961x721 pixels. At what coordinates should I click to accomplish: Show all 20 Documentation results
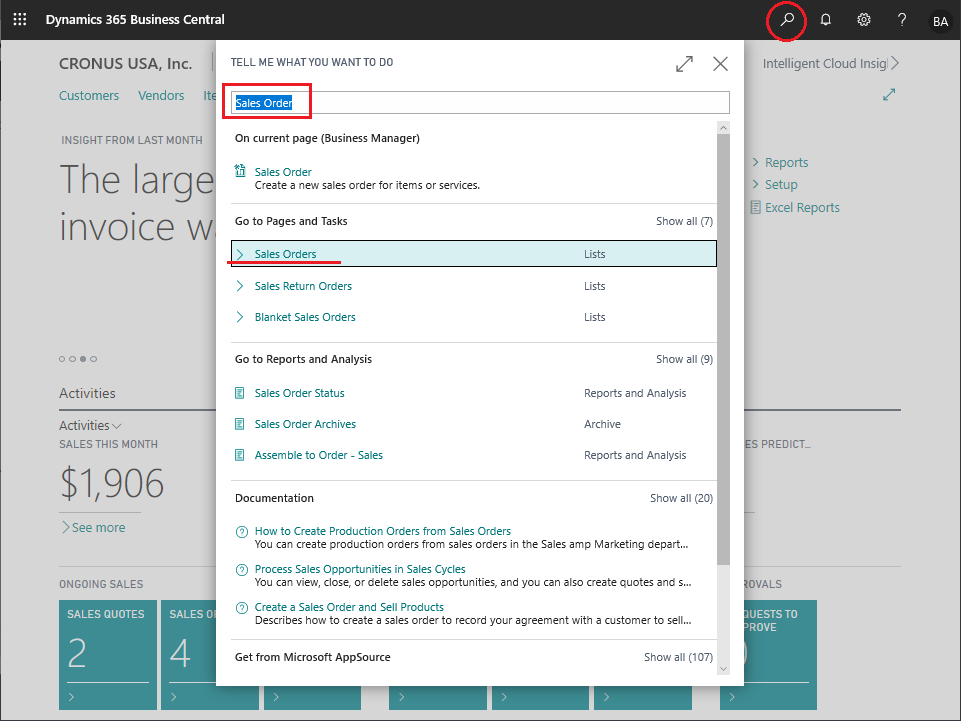(682, 498)
